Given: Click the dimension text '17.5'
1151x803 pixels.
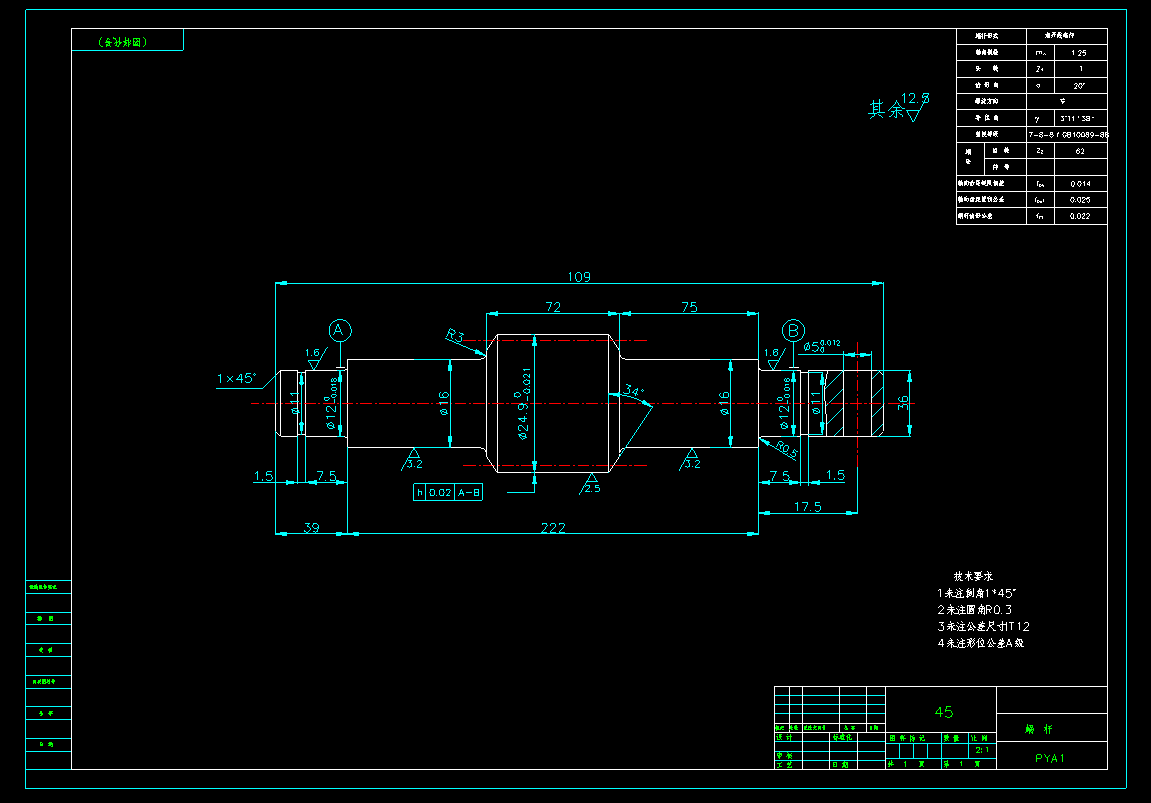Looking at the screenshot, I should click(x=807, y=506).
